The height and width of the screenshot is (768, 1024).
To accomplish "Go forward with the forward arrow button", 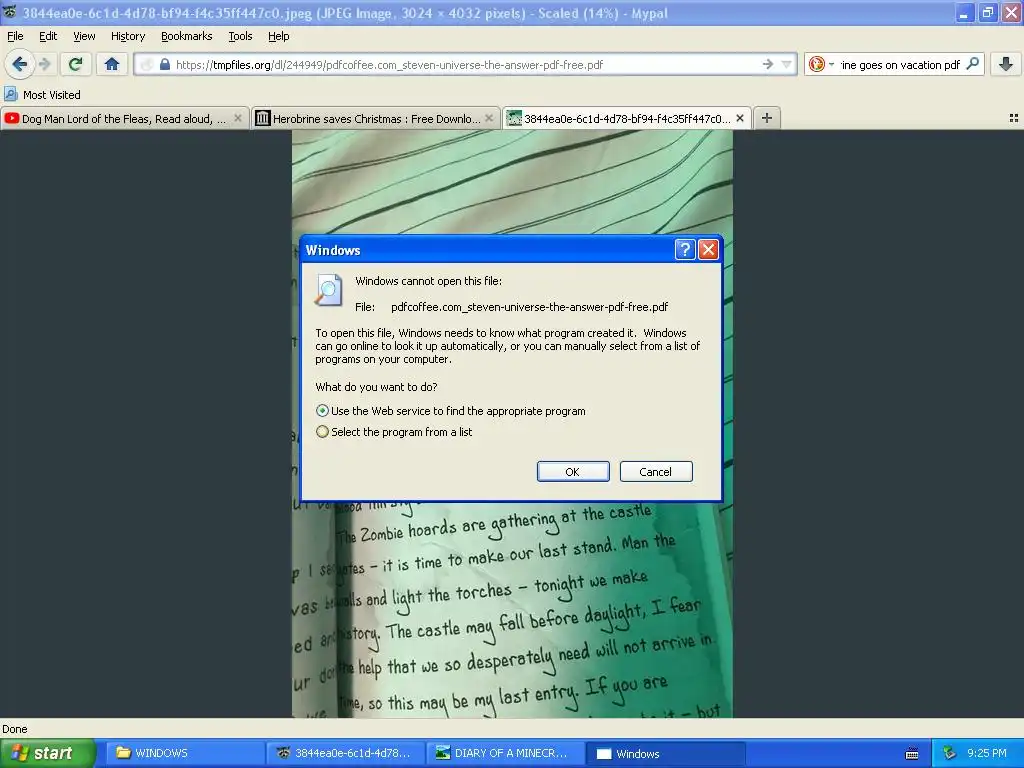I will click(44, 64).
